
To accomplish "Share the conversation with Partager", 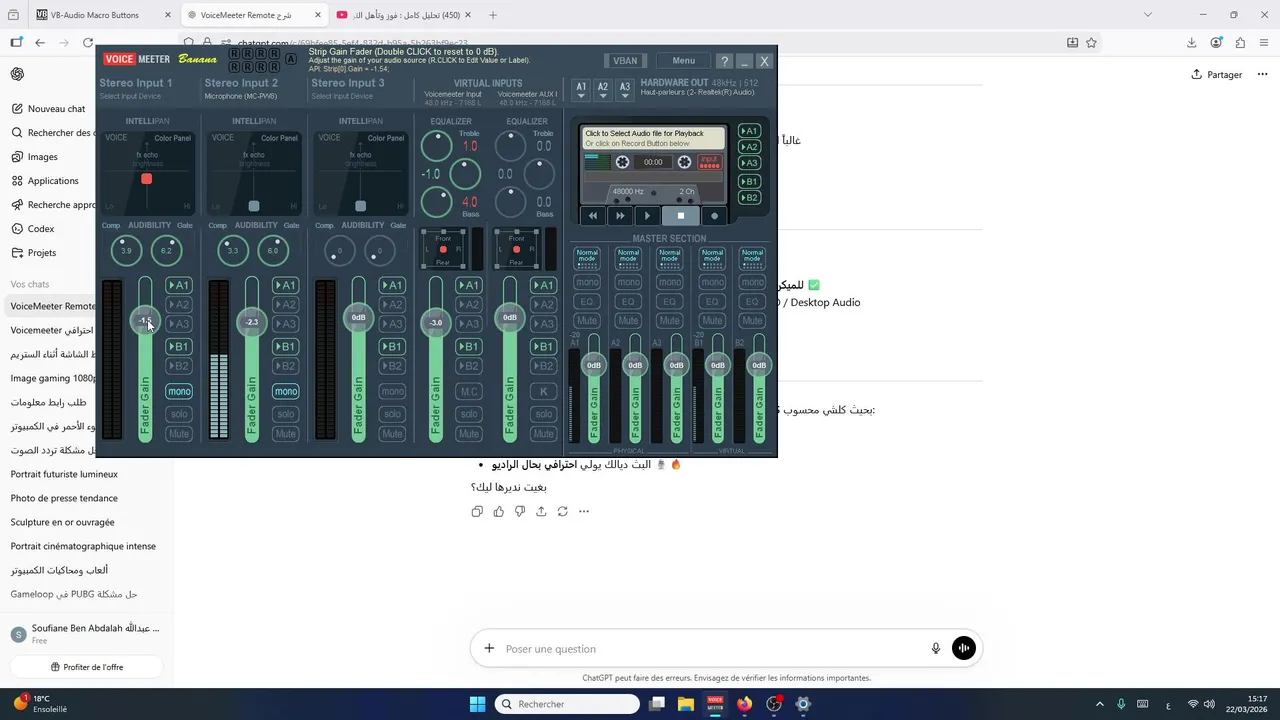I will pos(1217,75).
